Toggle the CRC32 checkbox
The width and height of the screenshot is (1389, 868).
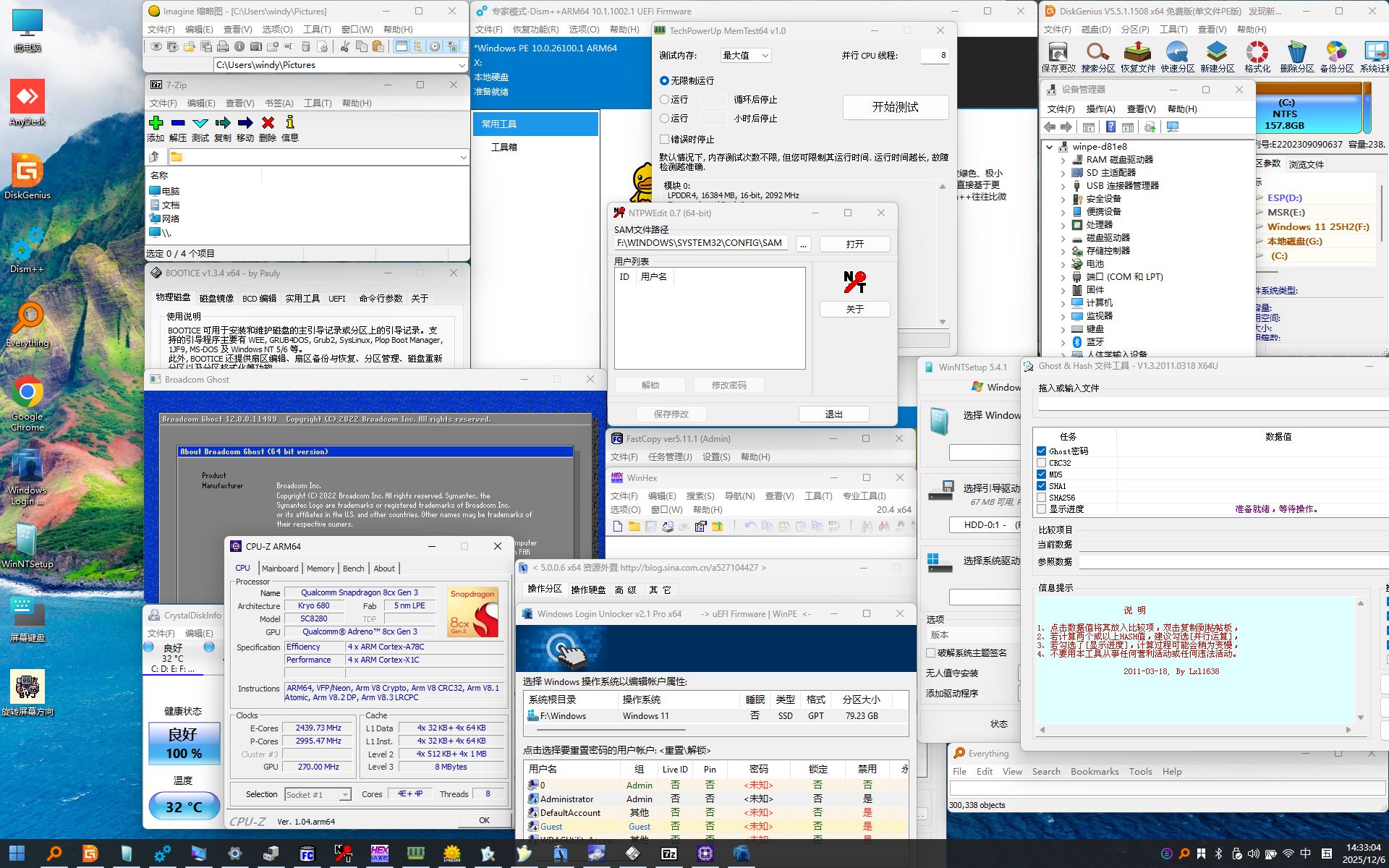(x=1041, y=463)
